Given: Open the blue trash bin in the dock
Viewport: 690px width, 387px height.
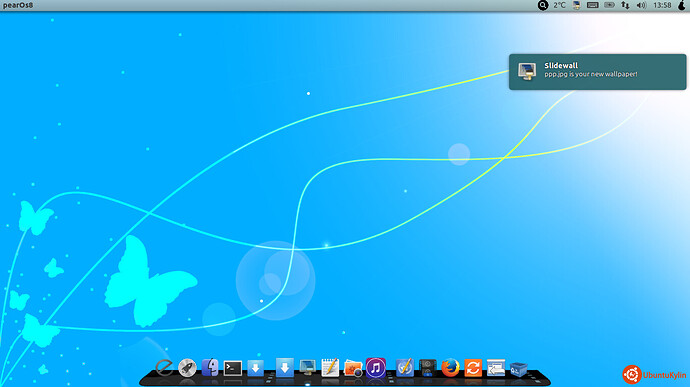Looking at the screenshot, I should point(519,369).
